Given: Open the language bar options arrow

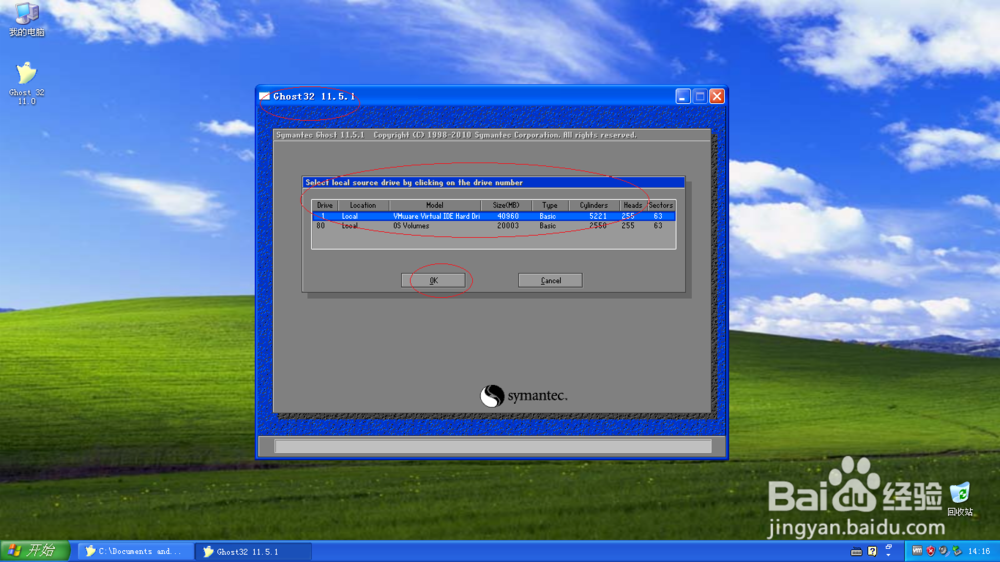Looking at the screenshot, I should [x=888, y=555].
